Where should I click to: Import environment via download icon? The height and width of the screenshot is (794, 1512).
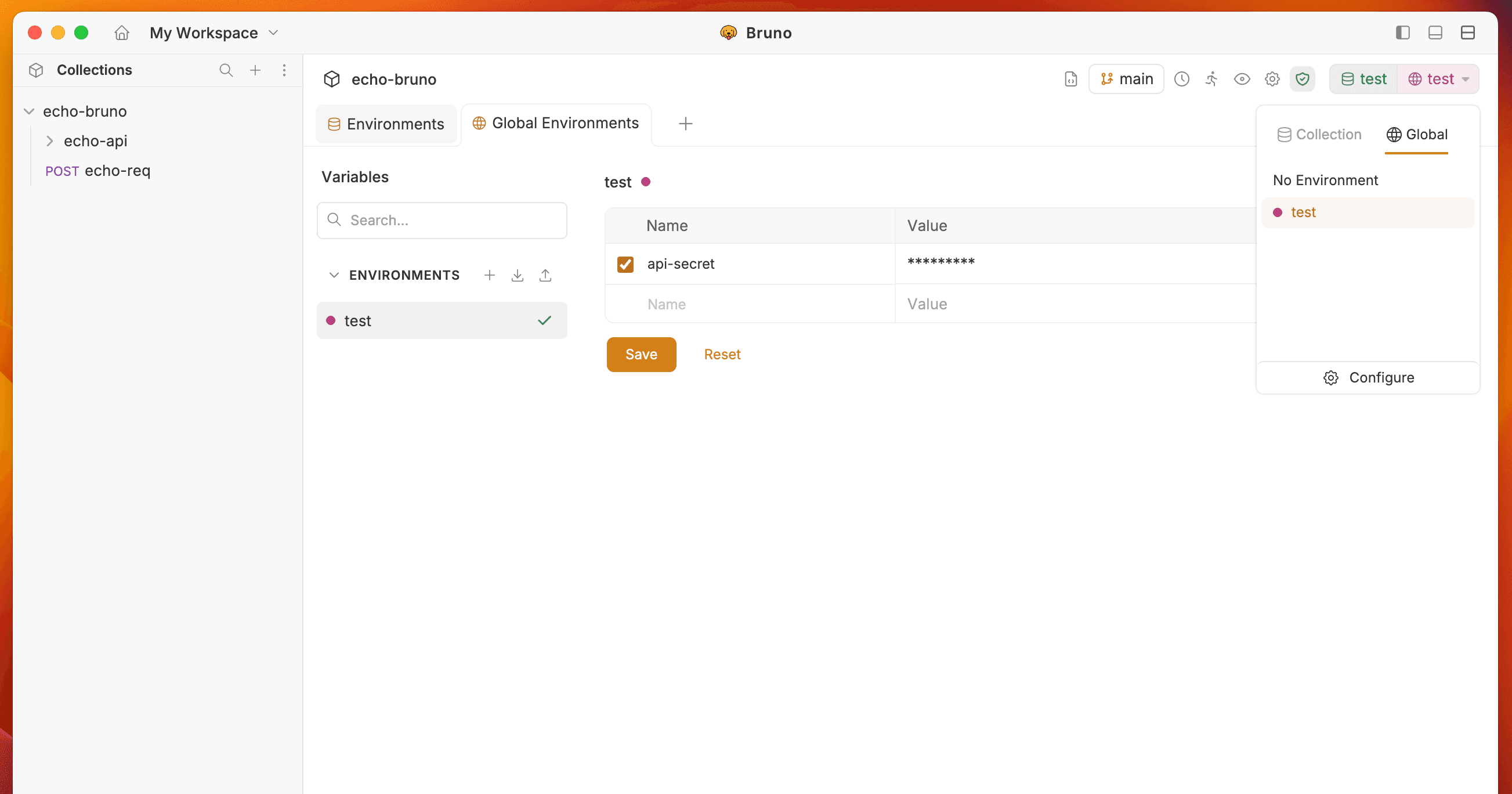coord(517,275)
